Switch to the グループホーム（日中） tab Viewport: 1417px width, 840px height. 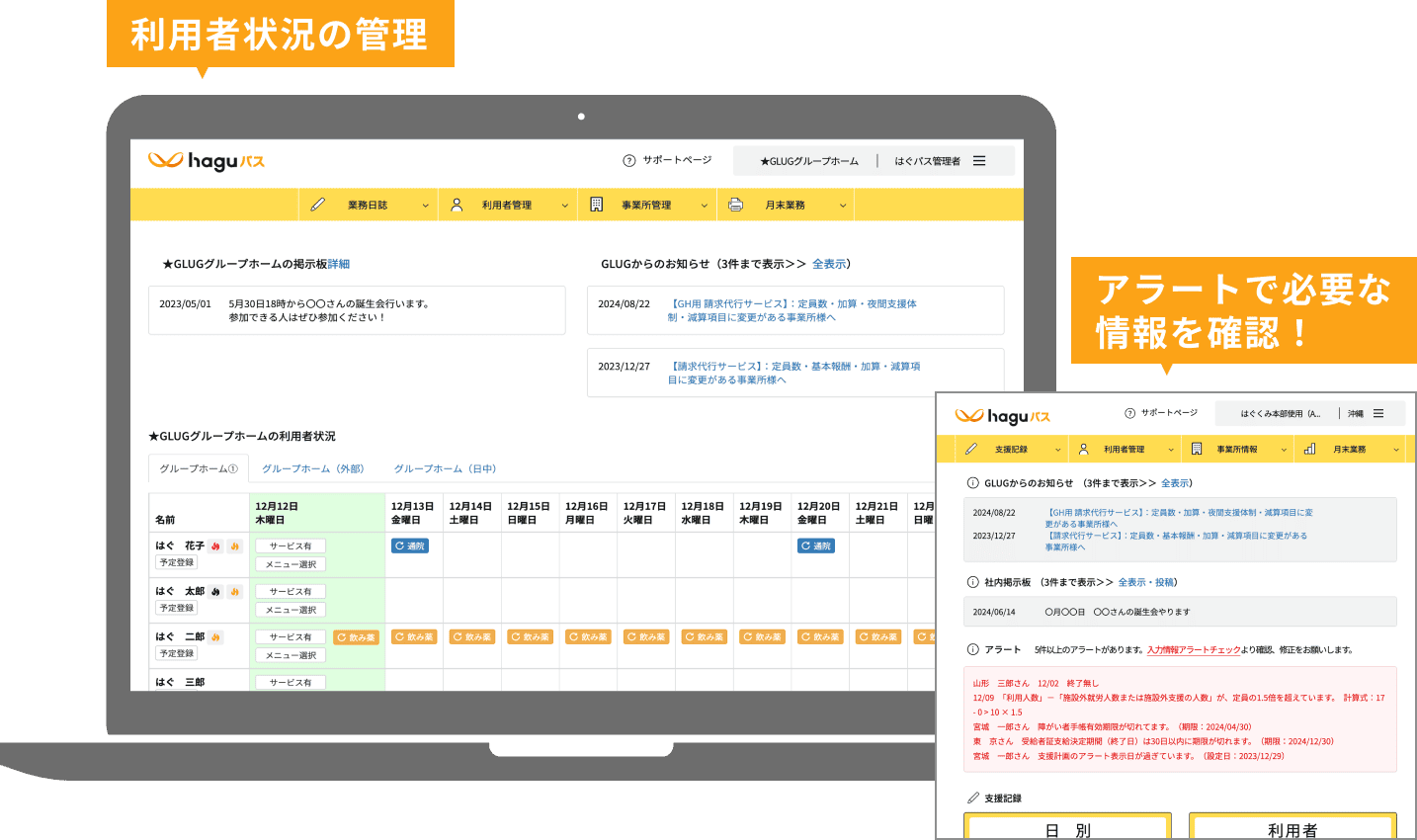[445, 468]
